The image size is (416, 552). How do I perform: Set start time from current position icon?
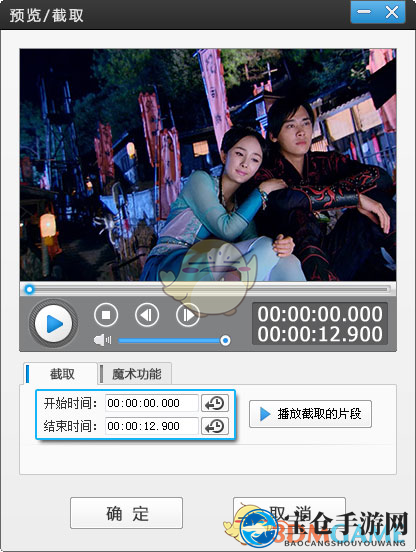pos(215,403)
